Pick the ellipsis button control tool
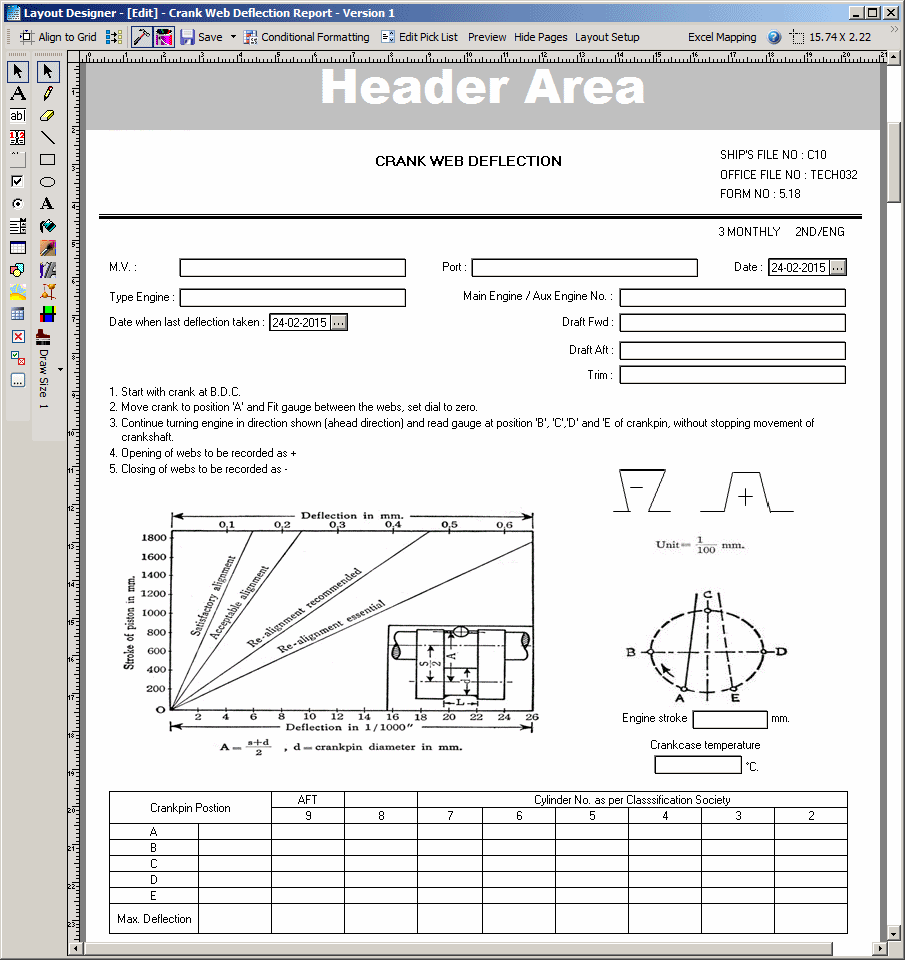Screen dimensions: 905x960 (18, 380)
